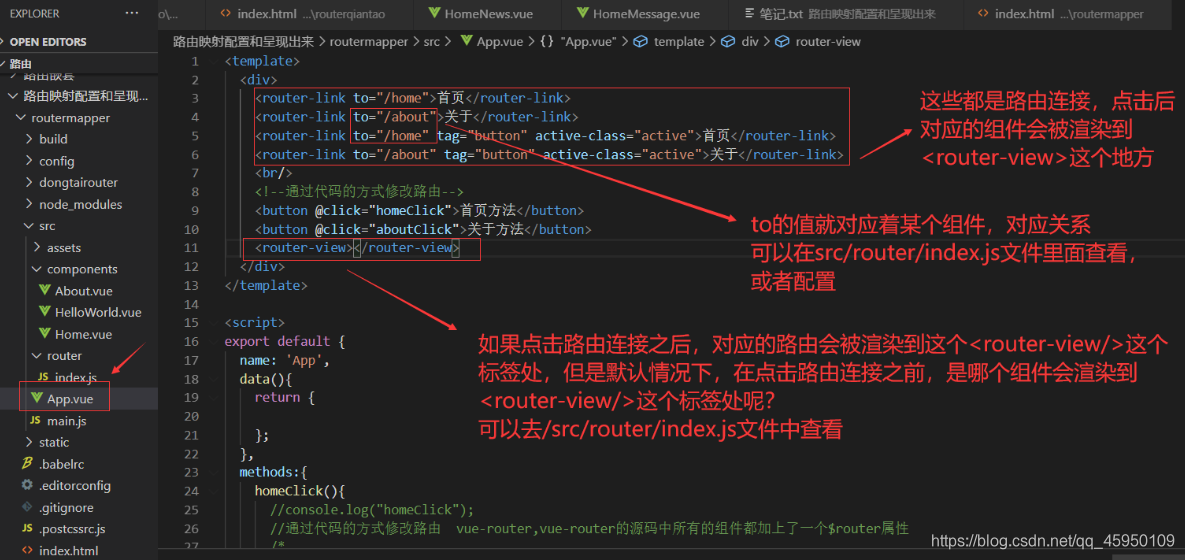Screen dimensions: 1185x560
Task: Click 路由映射配置和呈现出来 breadcrumb
Action: click(x=245, y=42)
